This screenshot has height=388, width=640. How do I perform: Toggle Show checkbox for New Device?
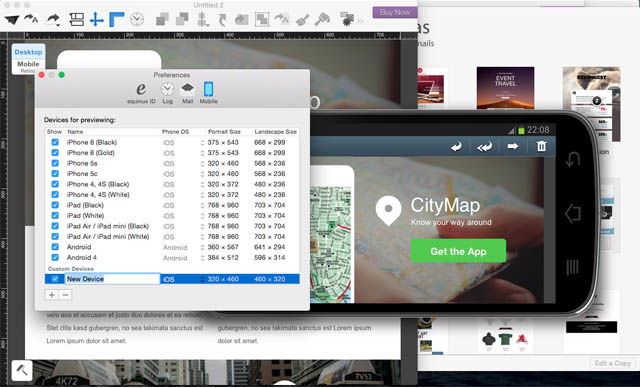55,279
